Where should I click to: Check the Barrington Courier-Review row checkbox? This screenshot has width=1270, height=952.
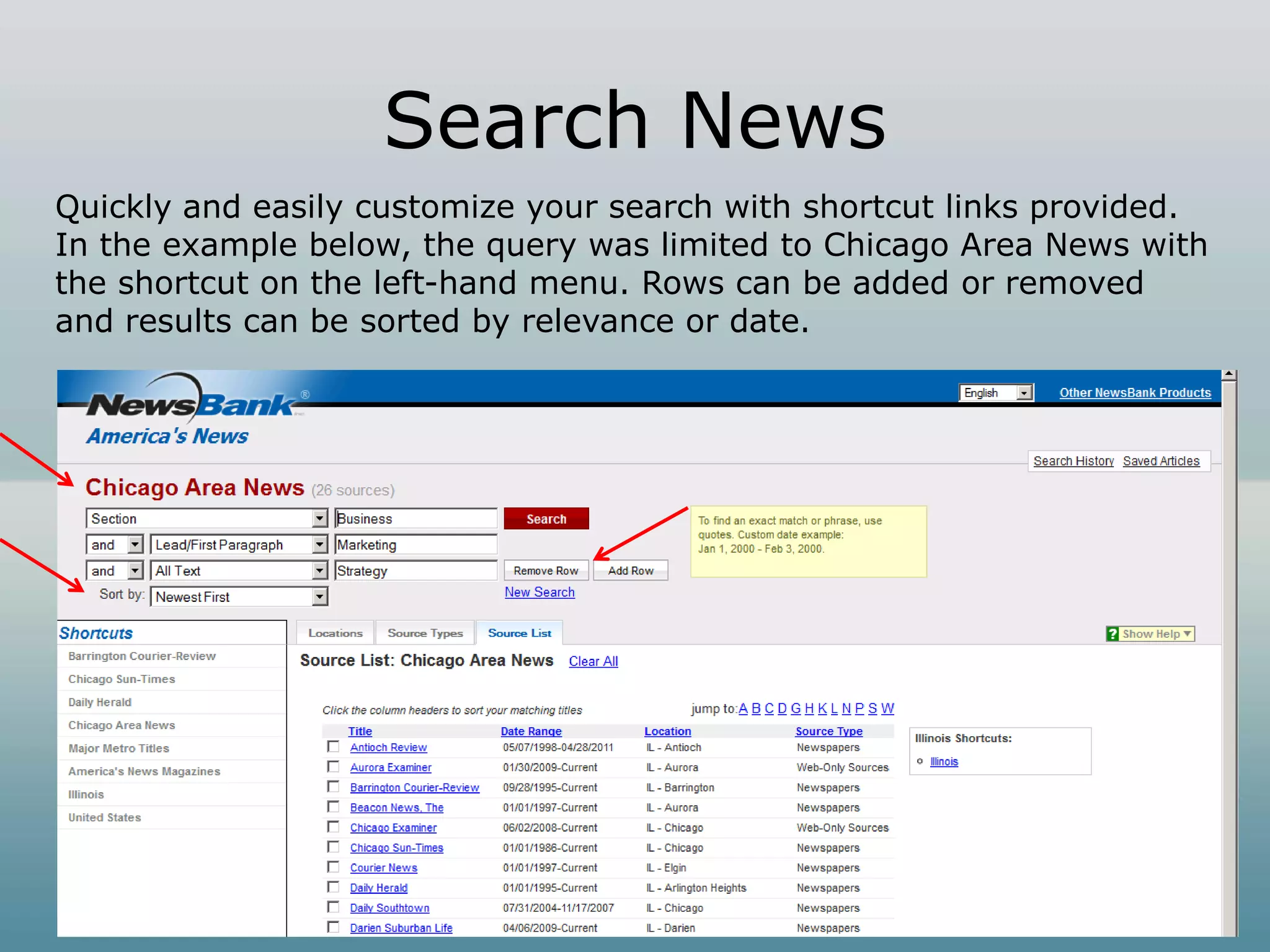coord(334,787)
